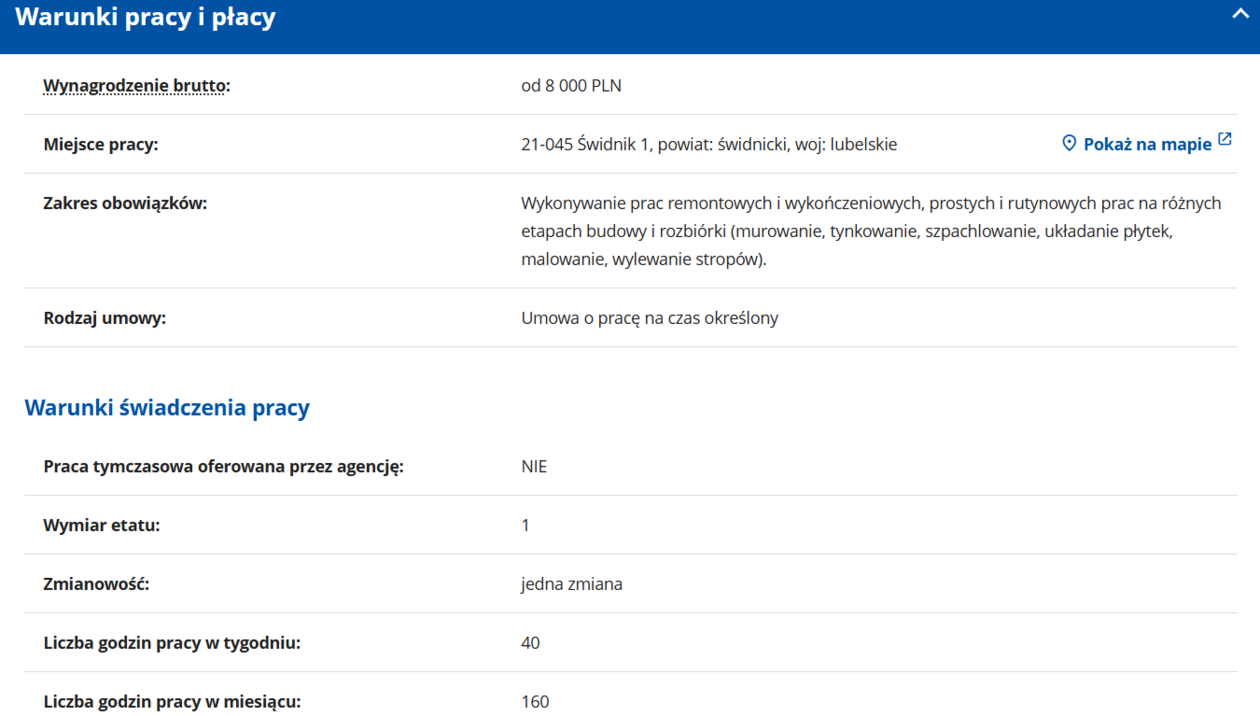Image resolution: width=1260 pixels, height=716 pixels.
Task: Click the Wynagrodzenie brutto underlined label
Action: point(135,86)
